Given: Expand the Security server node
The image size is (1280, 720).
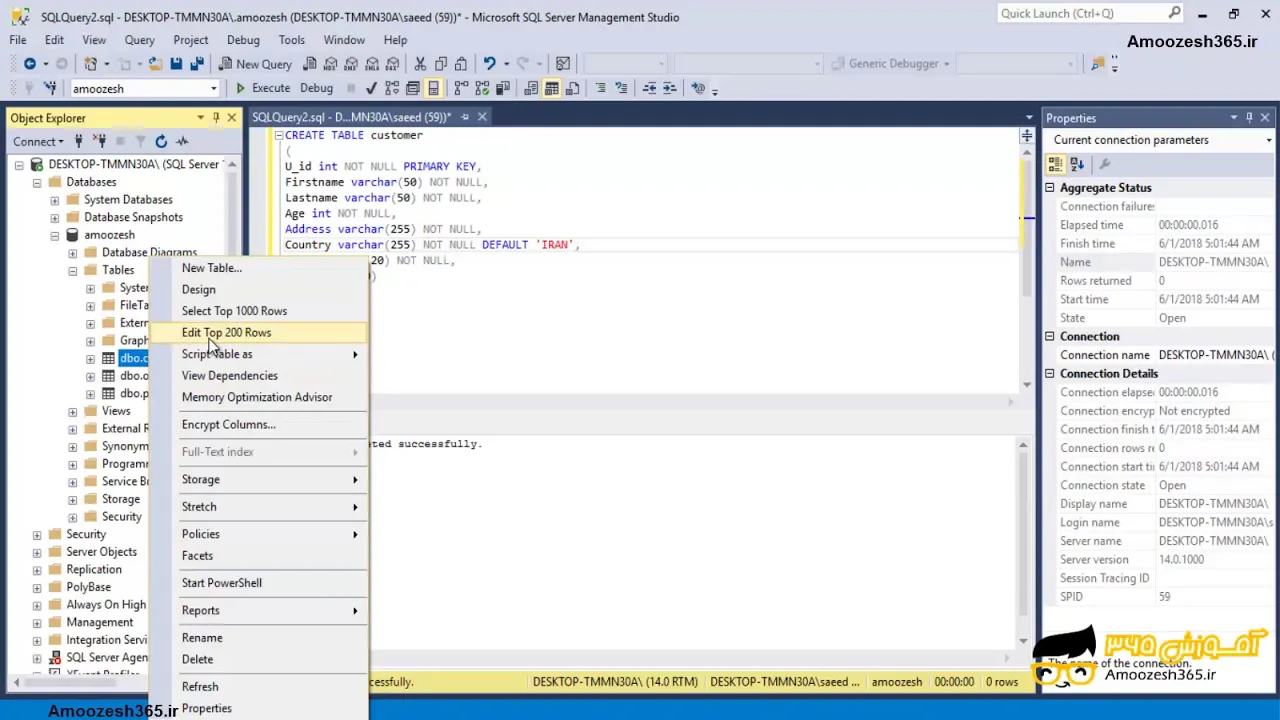Looking at the screenshot, I should point(37,534).
